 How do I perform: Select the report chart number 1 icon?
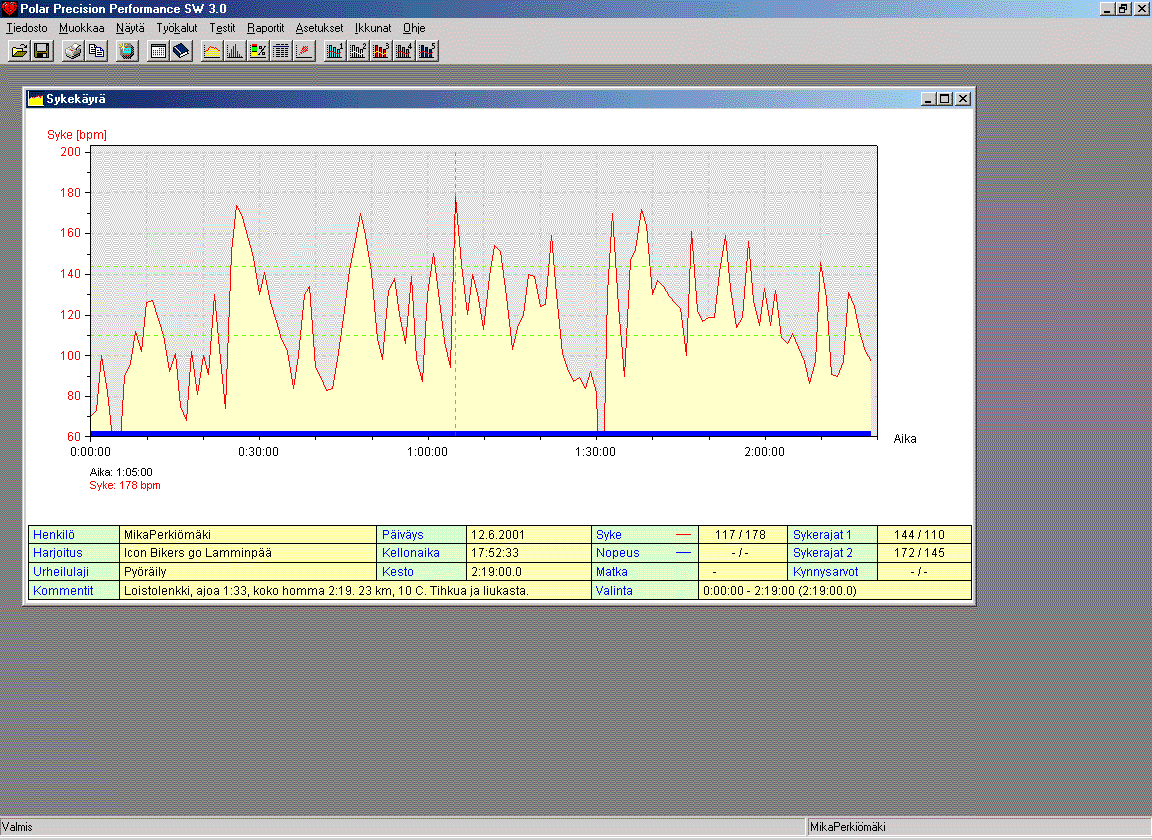pos(335,51)
